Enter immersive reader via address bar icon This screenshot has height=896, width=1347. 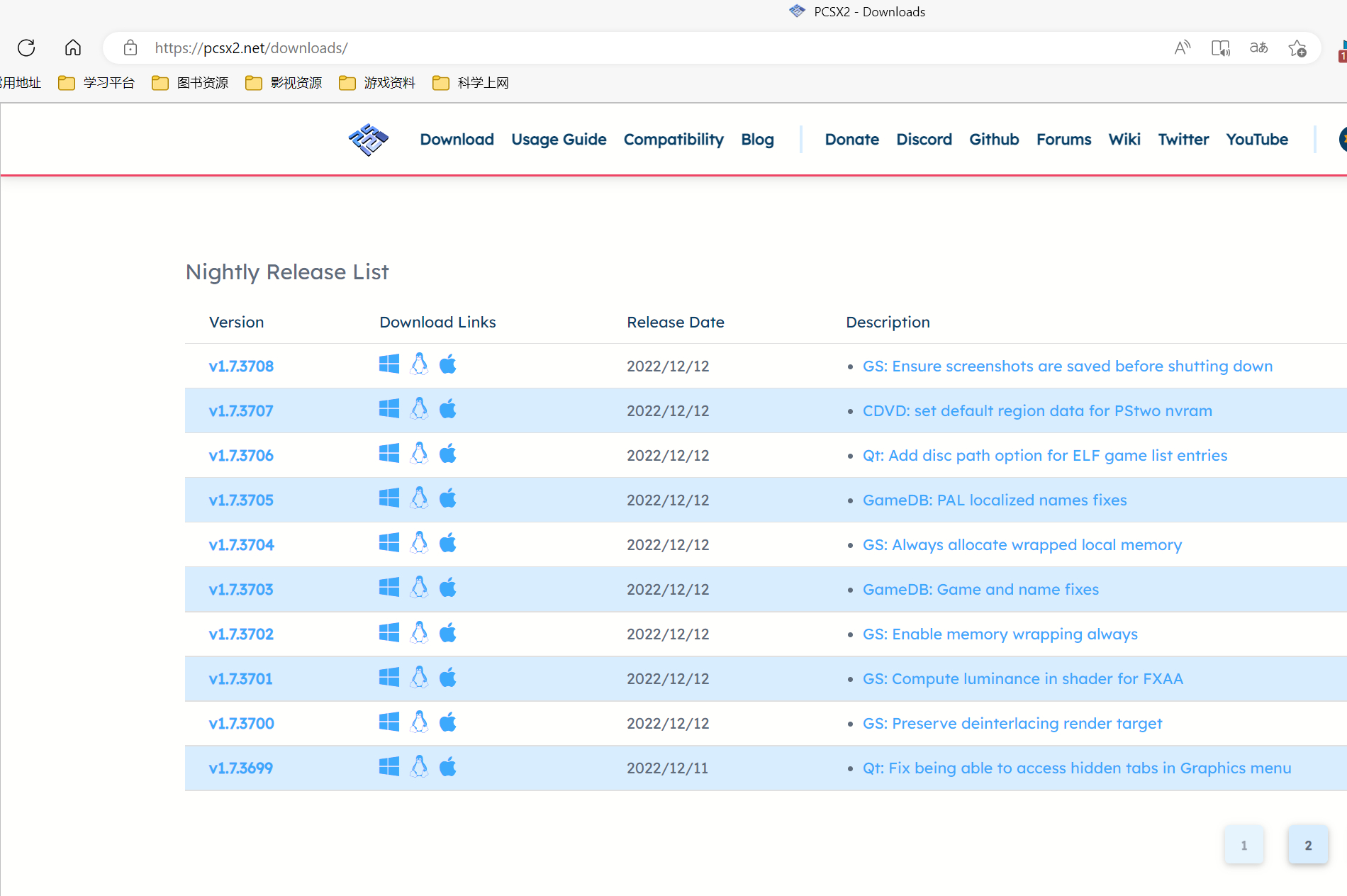click(1220, 47)
